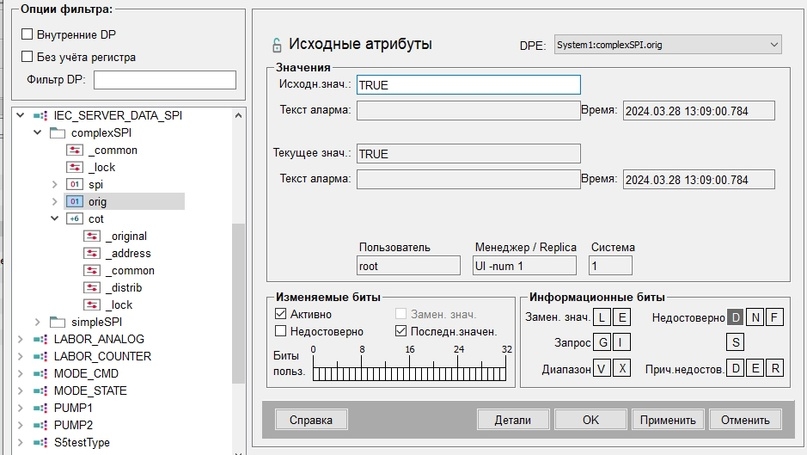
Task: Select the MODE_STATE tree item
Action: point(90,391)
